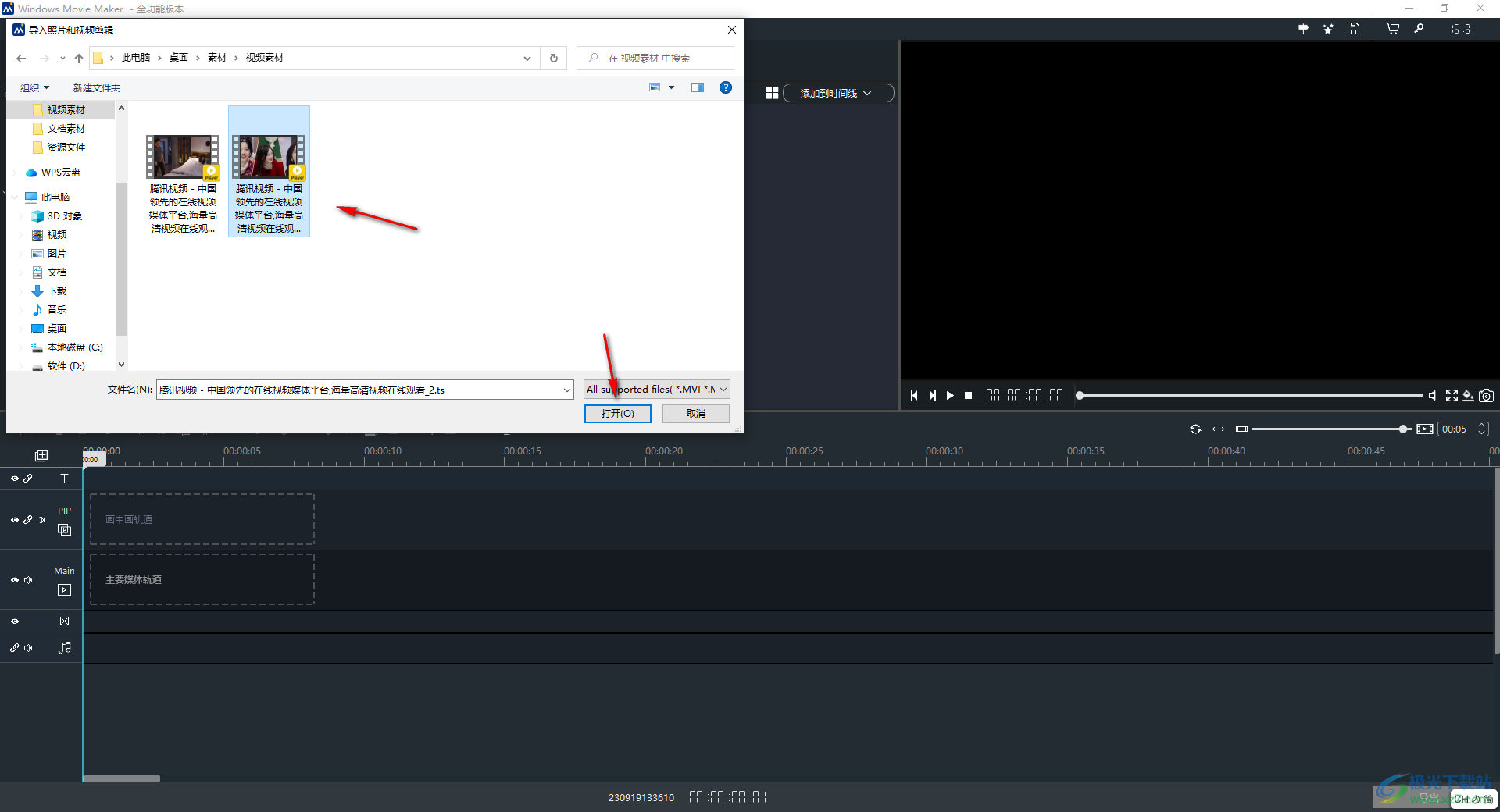1500x812 pixels.
Task: Open the 组织 menu dropdown
Action: click(35, 87)
